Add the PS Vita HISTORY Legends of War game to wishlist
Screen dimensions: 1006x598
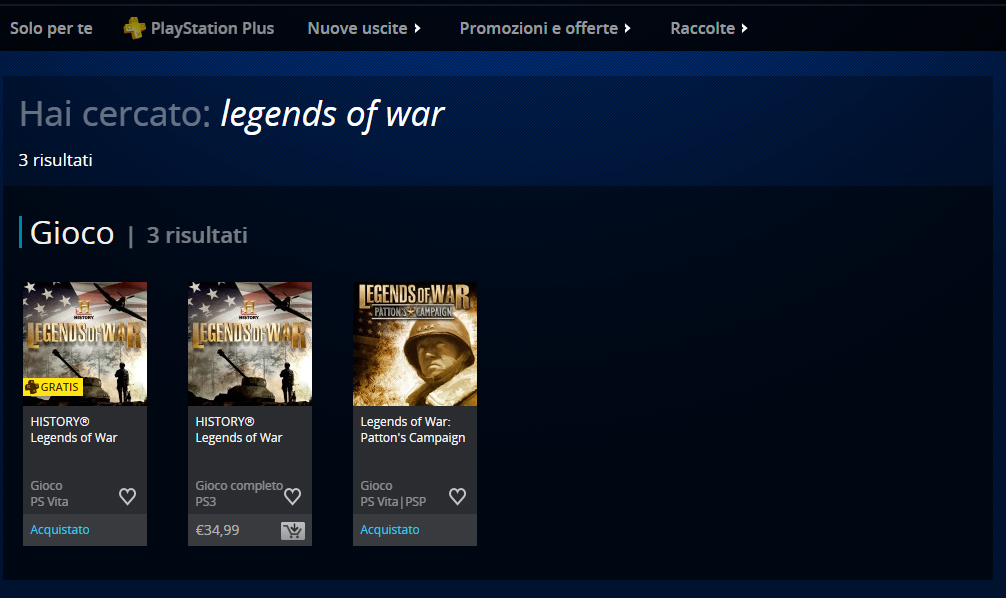[128, 496]
